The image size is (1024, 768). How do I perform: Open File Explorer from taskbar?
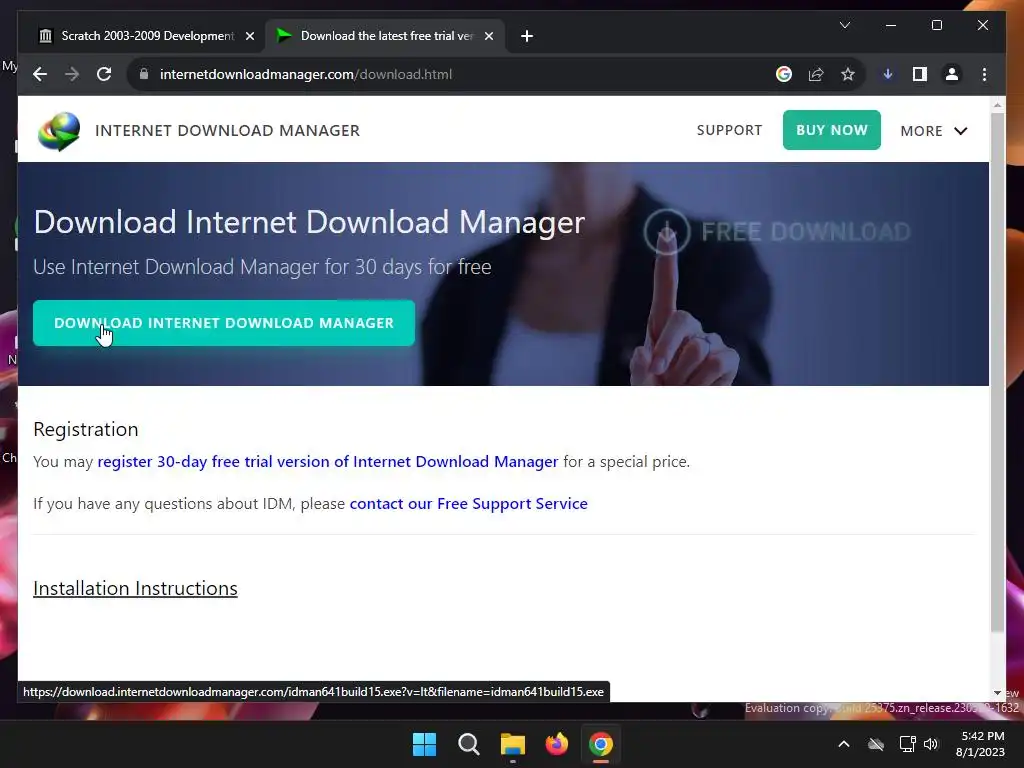point(513,744)
